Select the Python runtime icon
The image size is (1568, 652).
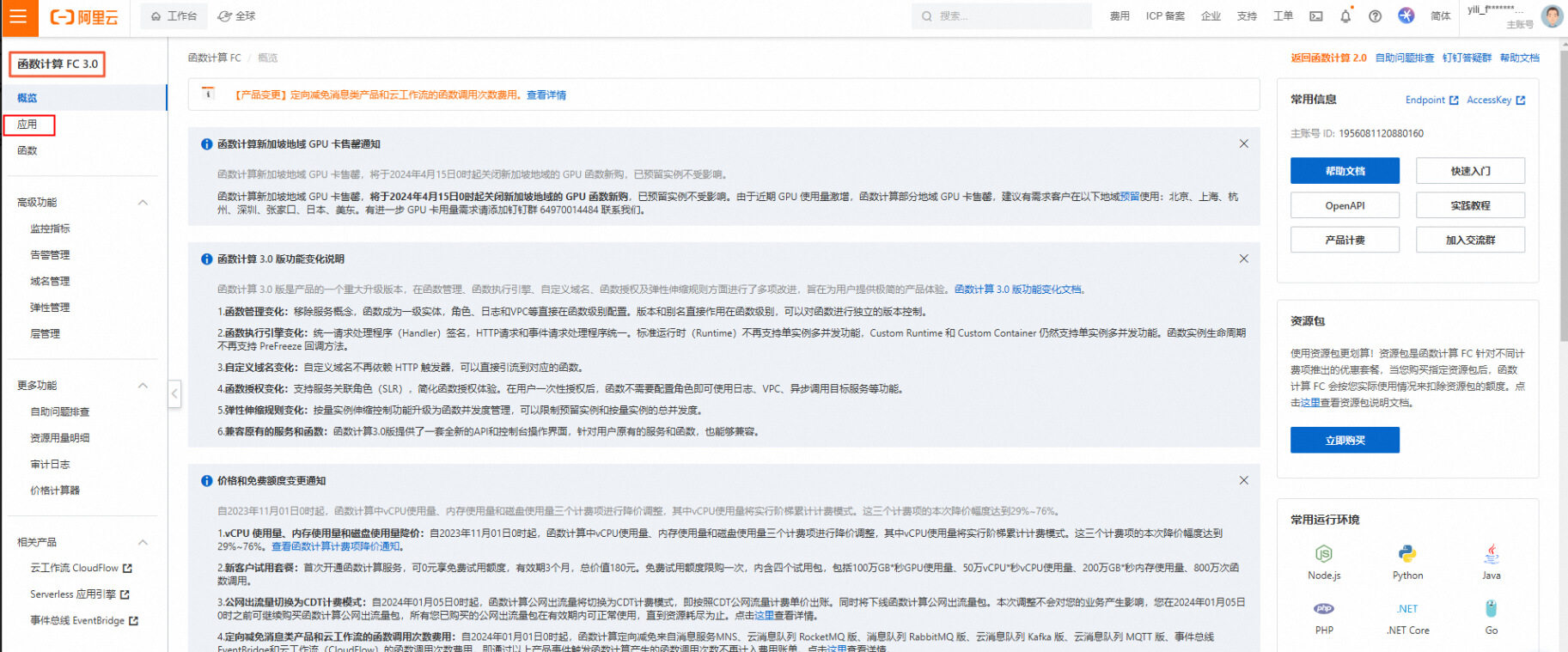(1407, 554)
